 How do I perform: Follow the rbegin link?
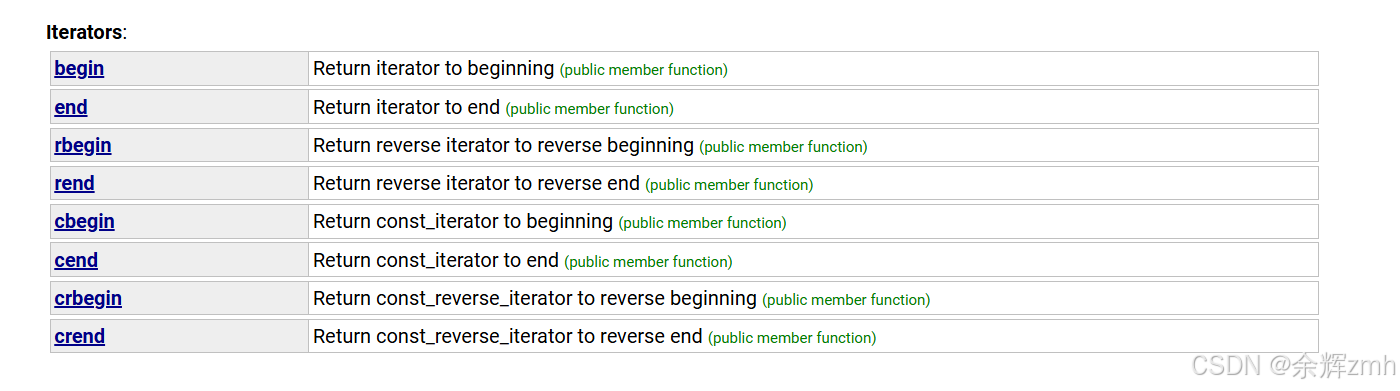click(83, 146)
